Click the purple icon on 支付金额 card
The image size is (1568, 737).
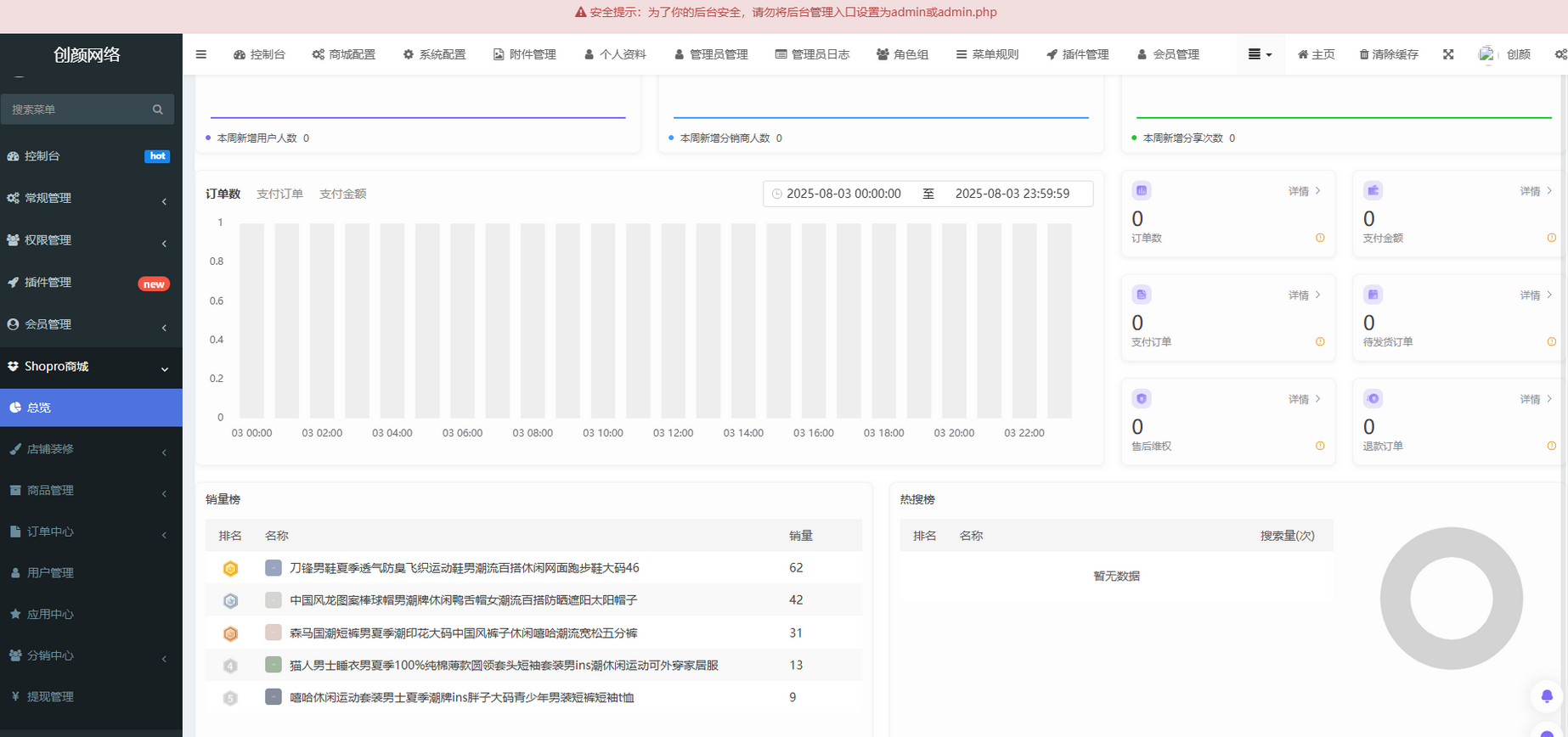(x=1373, y=190)
